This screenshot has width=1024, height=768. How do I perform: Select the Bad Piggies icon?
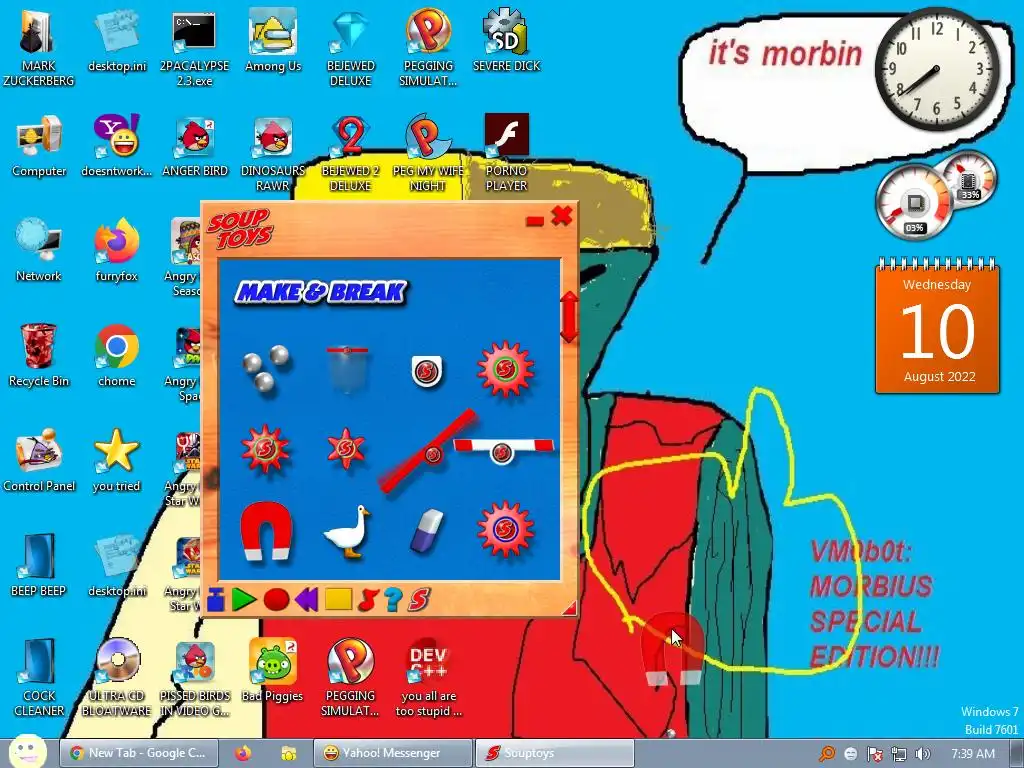coord(272,671)
